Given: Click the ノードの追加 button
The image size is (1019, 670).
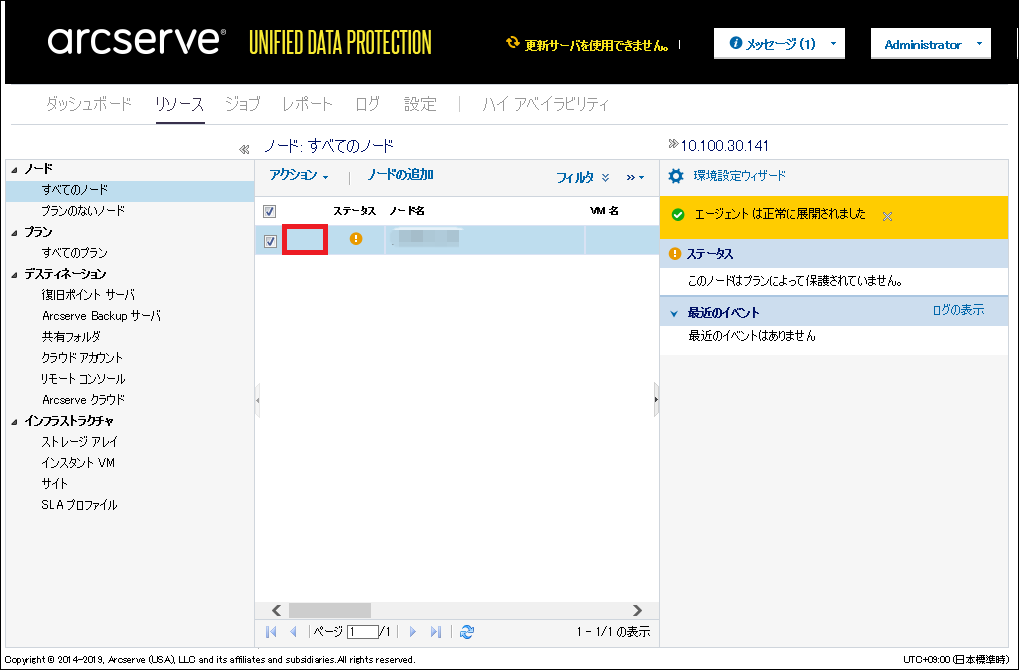Looking at the screenshot, I should [400, 174].
